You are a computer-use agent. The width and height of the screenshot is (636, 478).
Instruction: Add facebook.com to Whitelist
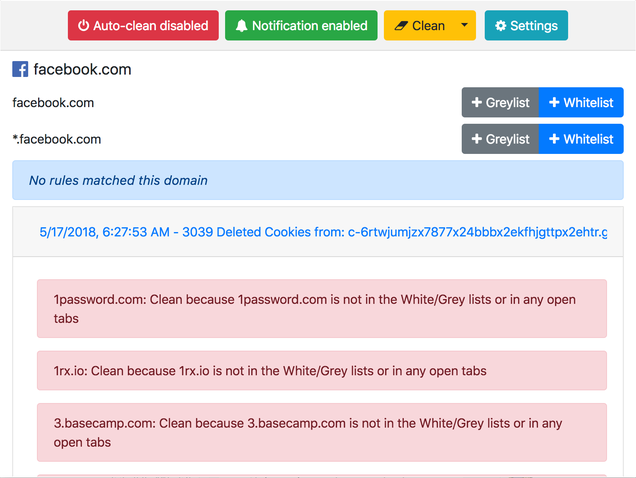coord(581,102)
